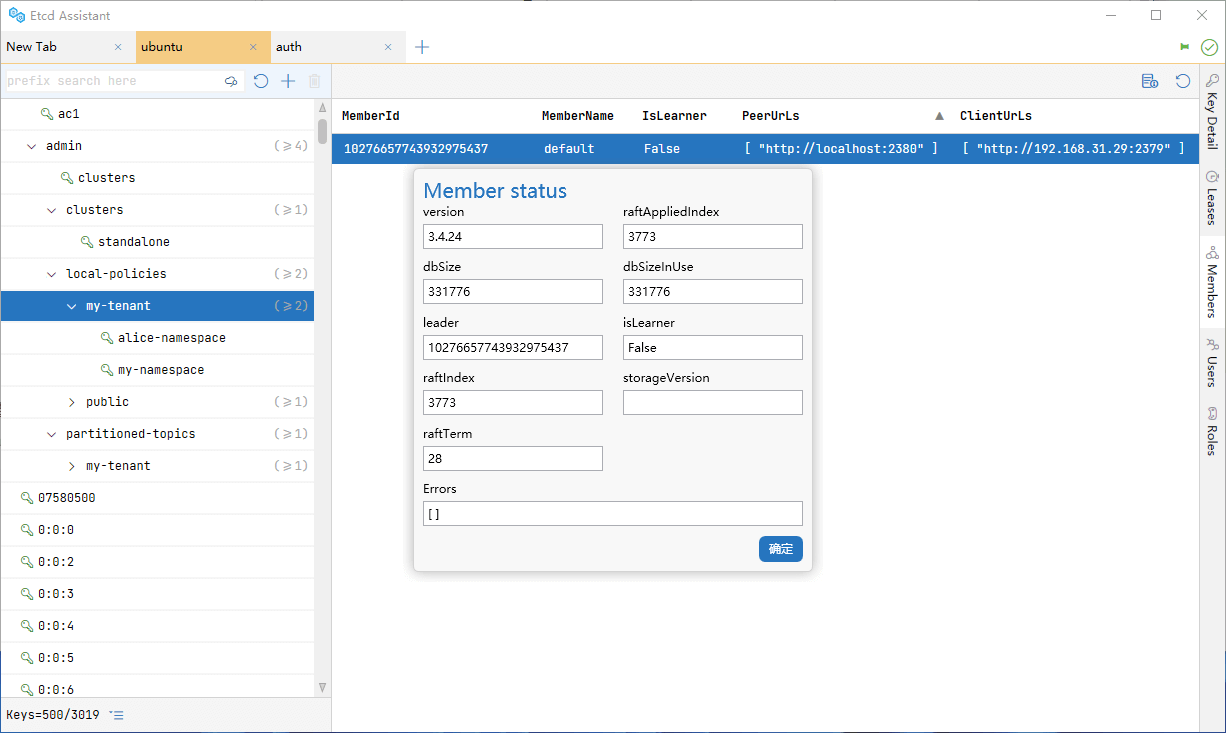The height and width of the screenshot is (733, 1226).
Task: Open a new connection tab with plus
Action: 422,47
